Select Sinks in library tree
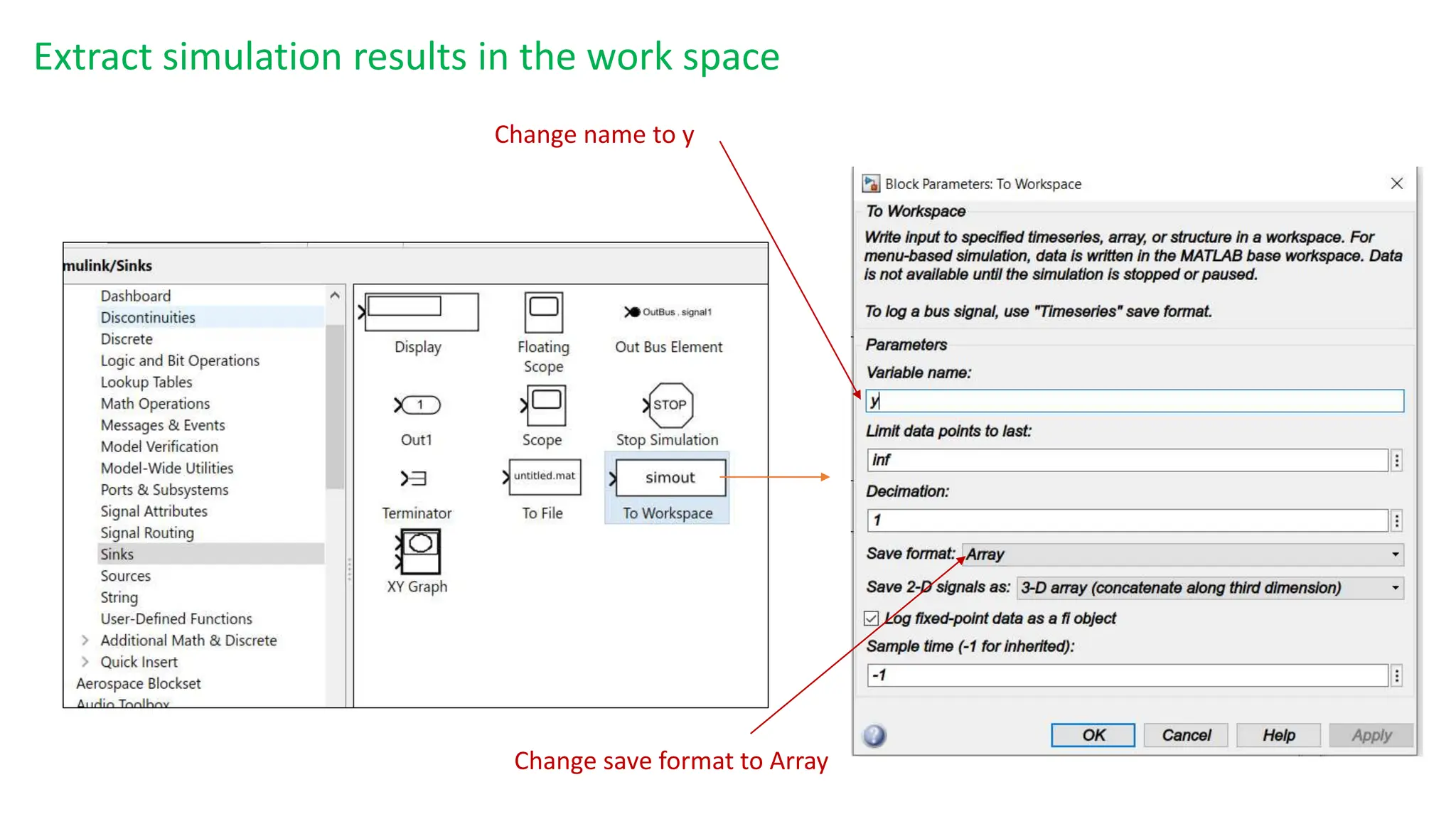 (x=117, y=555)
